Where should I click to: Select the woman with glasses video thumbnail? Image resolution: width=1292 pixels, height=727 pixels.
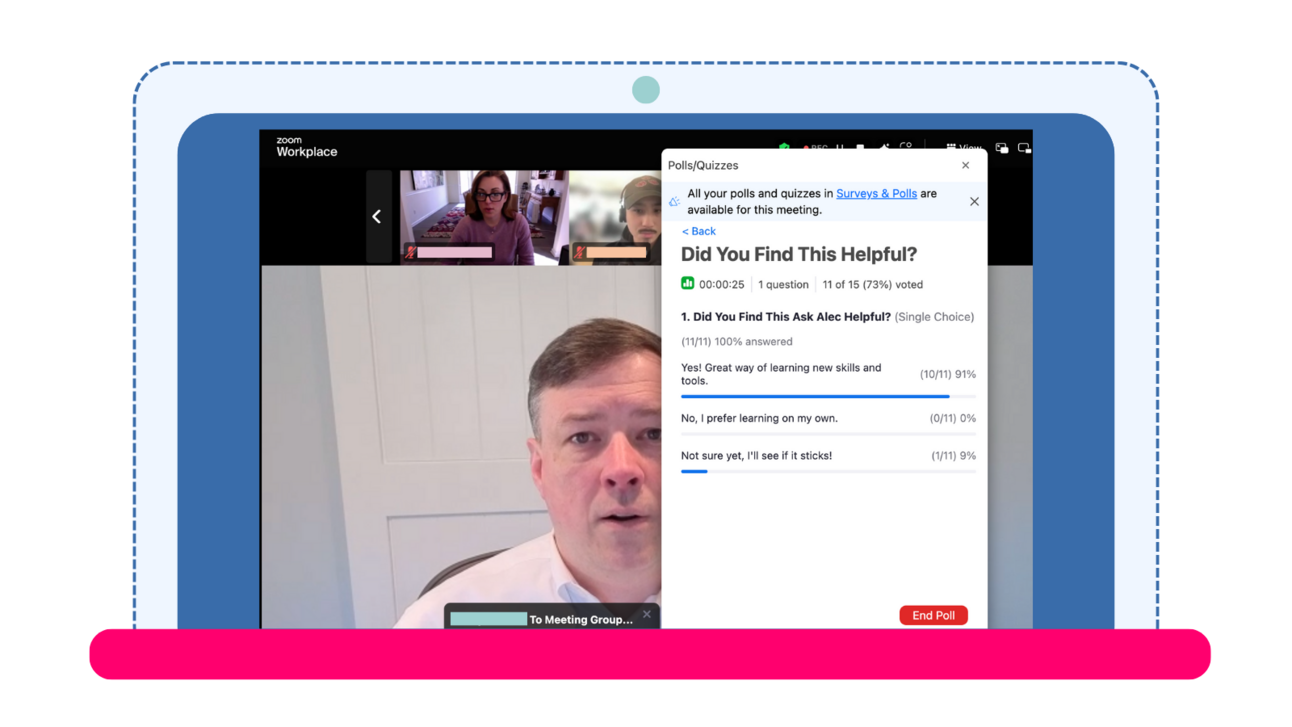point(484,217)
